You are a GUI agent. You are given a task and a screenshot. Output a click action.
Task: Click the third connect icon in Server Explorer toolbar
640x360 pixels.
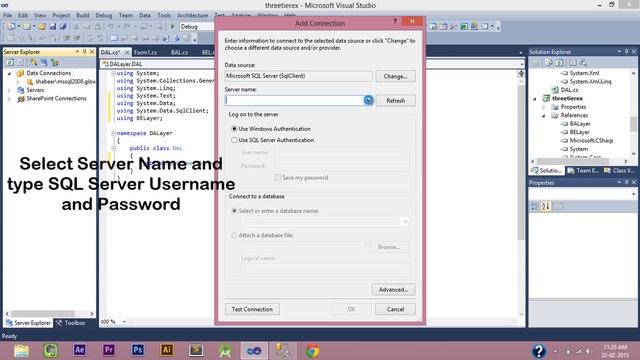pos(55,62)
